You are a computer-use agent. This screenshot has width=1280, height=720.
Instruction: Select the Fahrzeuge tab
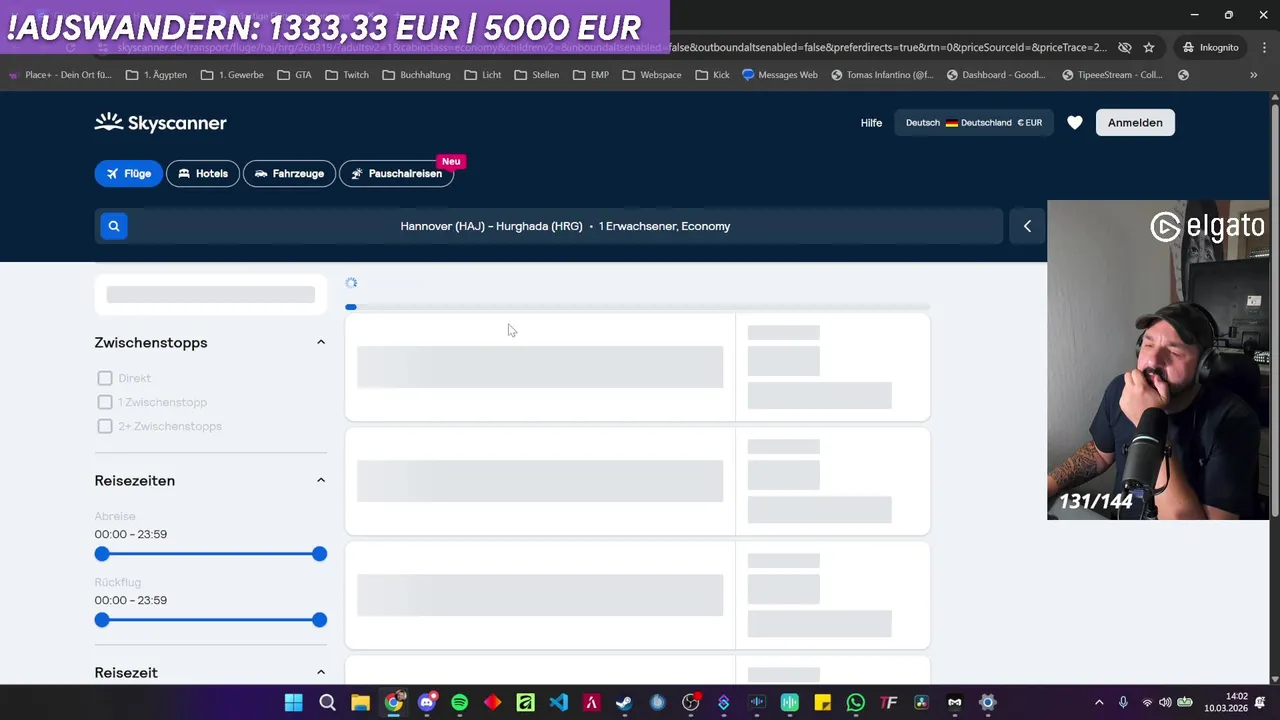coord(289,173)
